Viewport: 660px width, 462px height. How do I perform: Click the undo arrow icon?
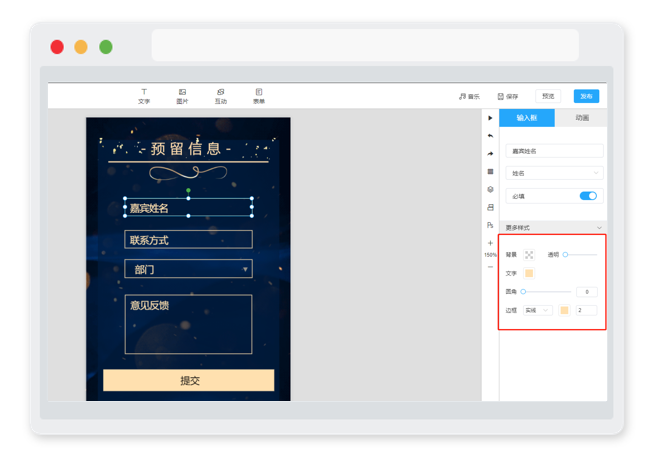pos(490,135)
